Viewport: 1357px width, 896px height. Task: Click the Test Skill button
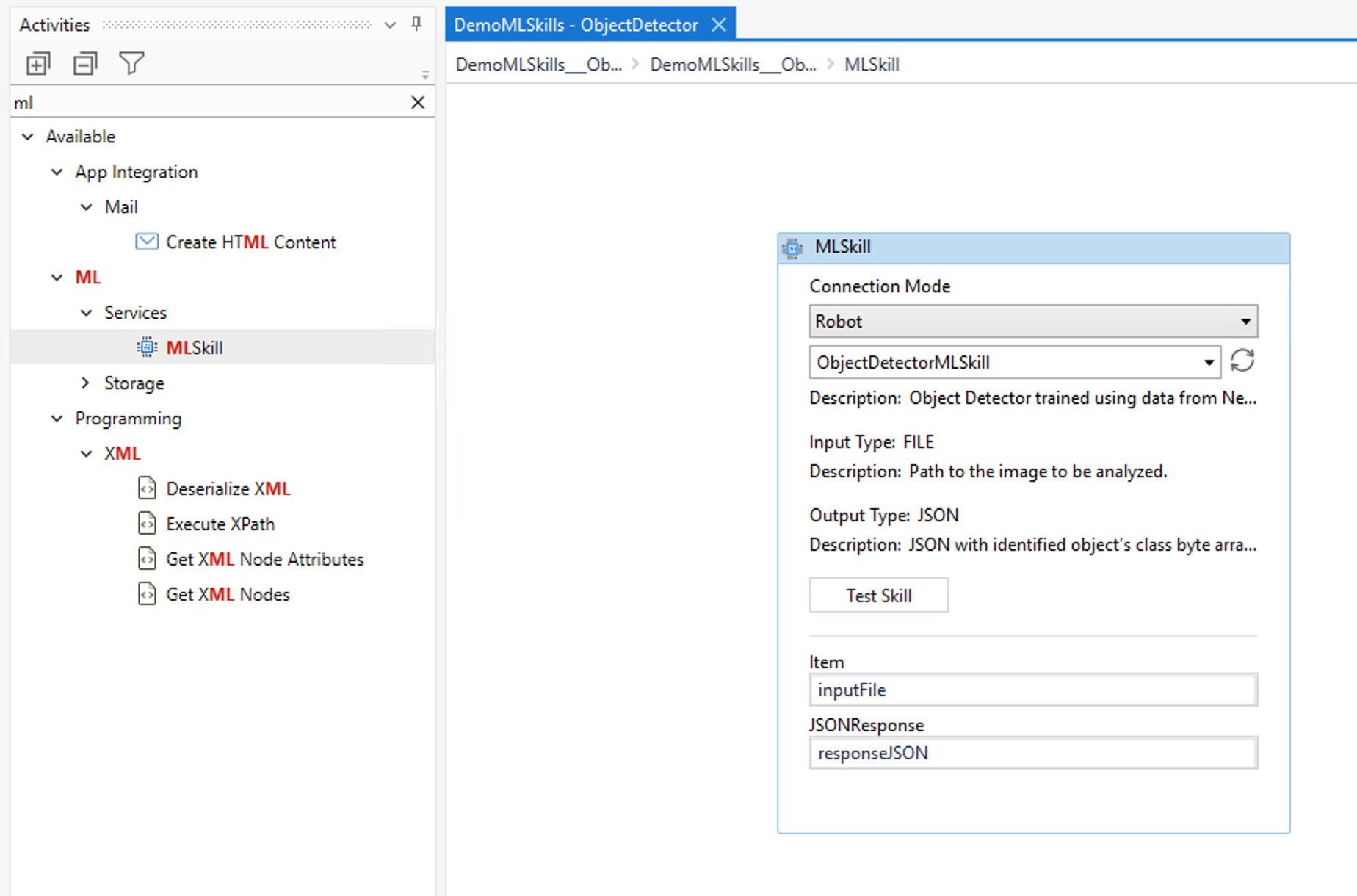[878, 595]
